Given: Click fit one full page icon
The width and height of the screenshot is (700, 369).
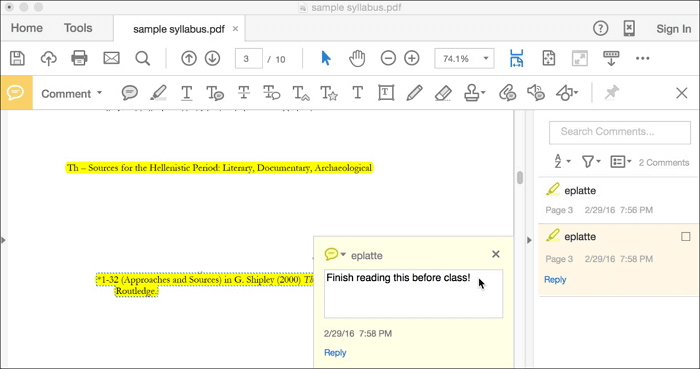Looking at the screenshot, I should point(548,58).
